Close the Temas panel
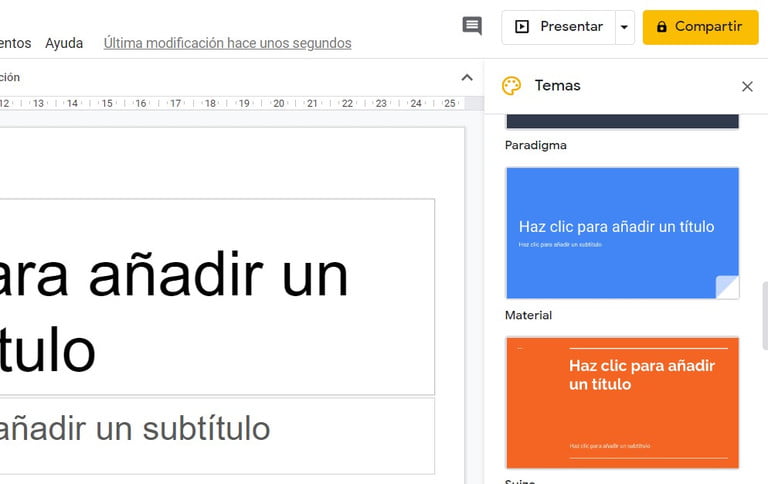Image resolution: width=768 pixels, height=484 pixels. [x=747, y=86]
